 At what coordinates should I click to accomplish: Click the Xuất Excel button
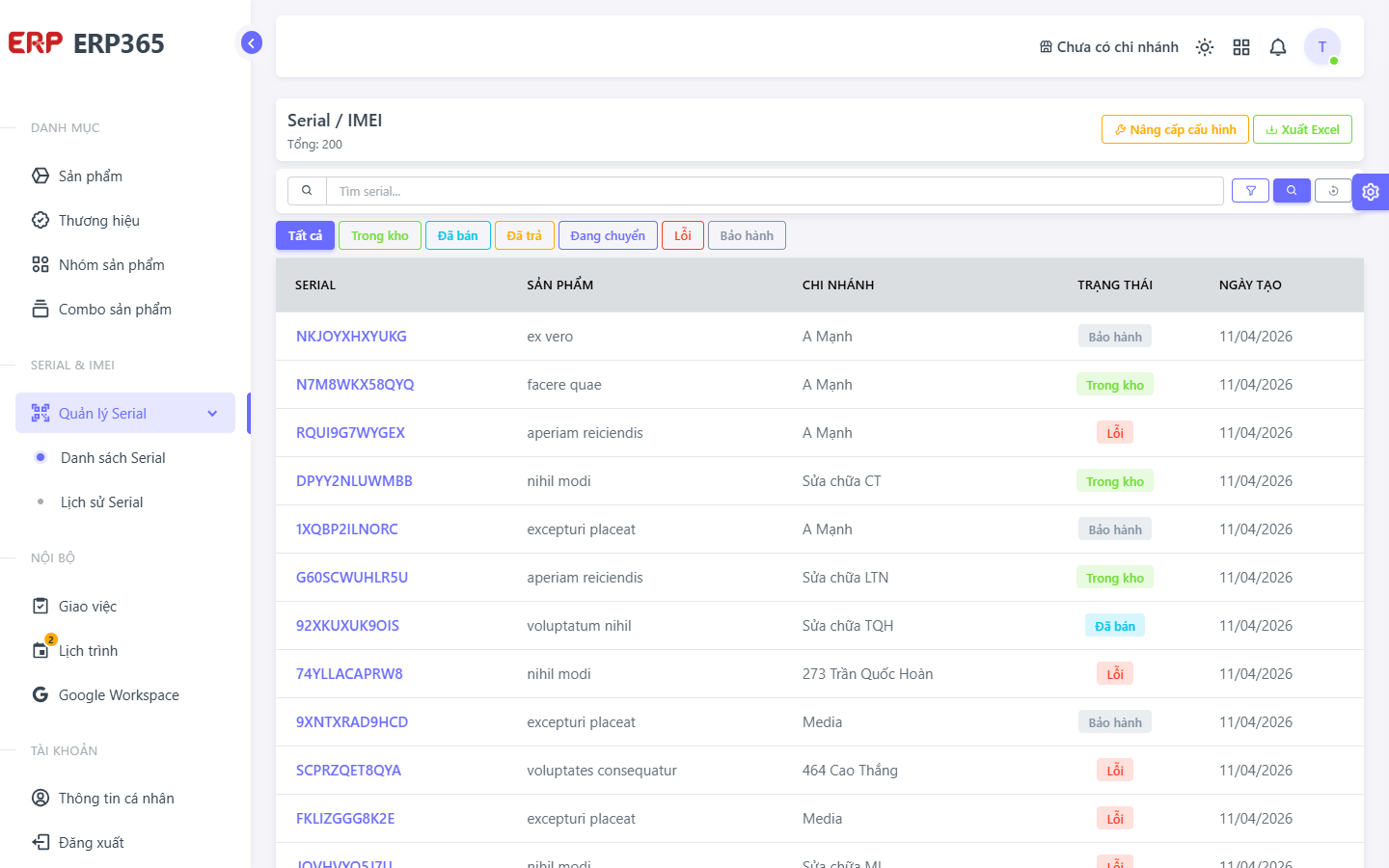[x=1302, y=129]
